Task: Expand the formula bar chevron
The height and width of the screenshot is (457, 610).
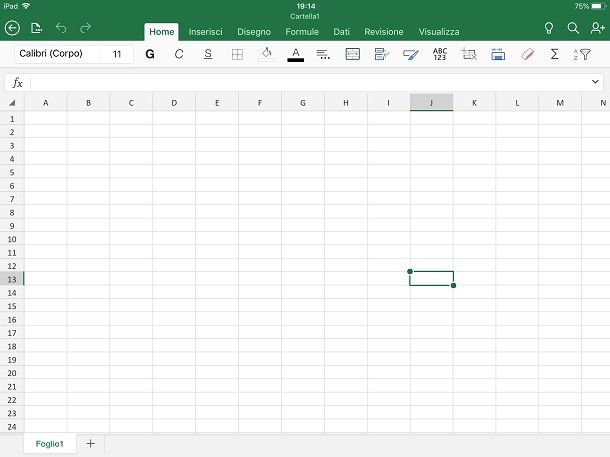Action: (x=595, y=82)
